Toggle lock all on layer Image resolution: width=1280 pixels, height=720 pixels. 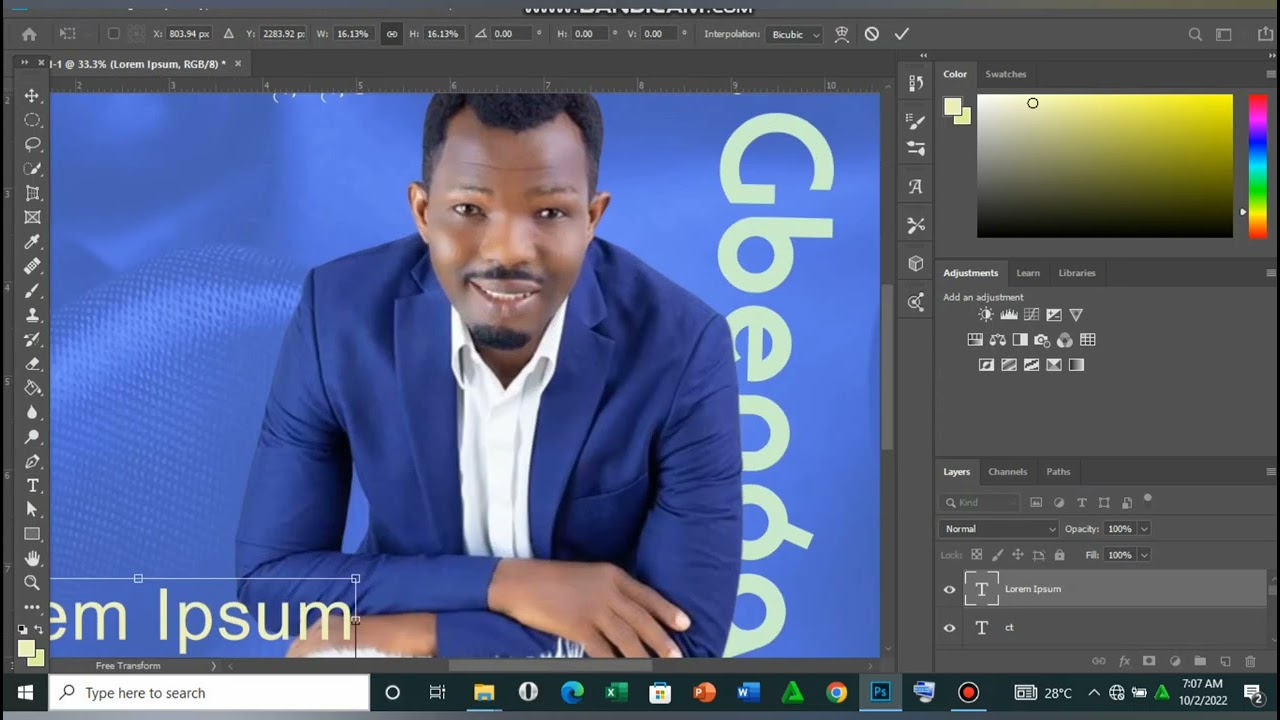click(1059, 555)
